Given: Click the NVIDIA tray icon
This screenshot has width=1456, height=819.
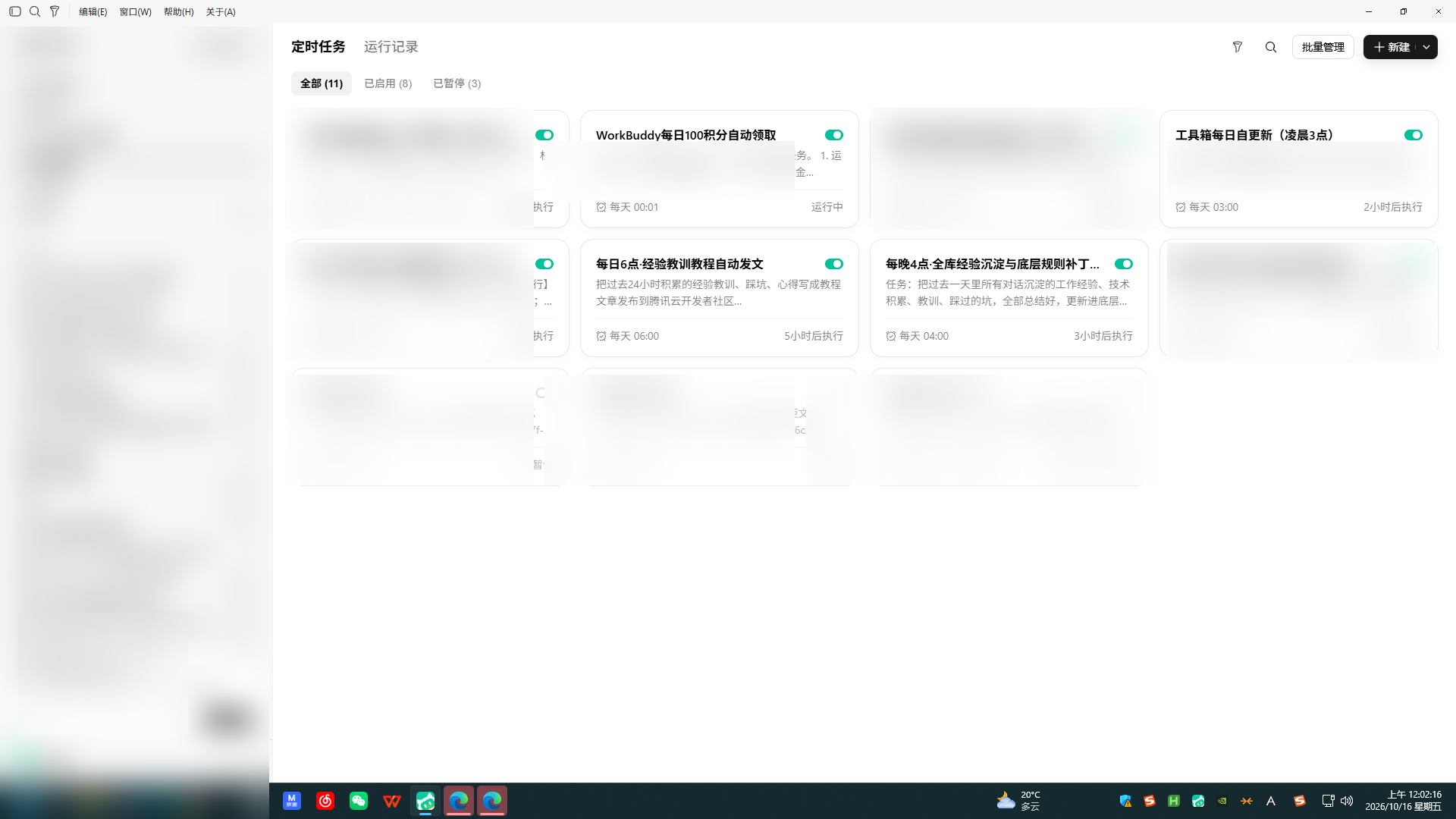Looking at the screenshot, I should coord(1222,801).
